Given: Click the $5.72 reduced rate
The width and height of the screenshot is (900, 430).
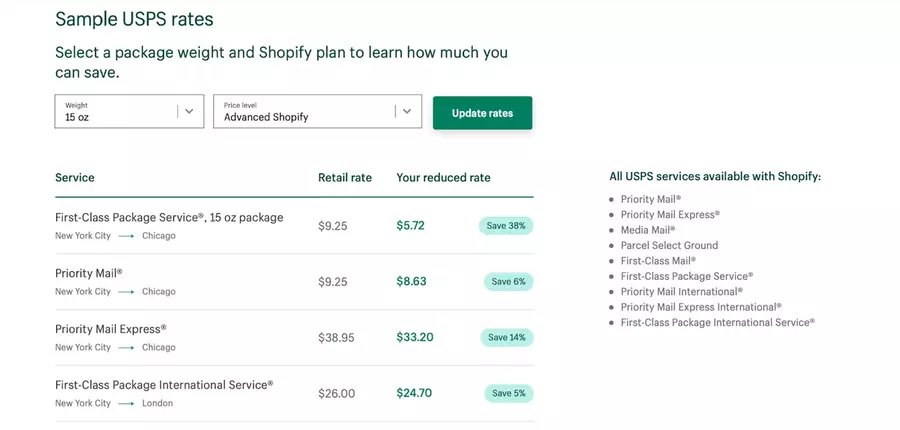Looking at the screenshot, I should [411, 226].
